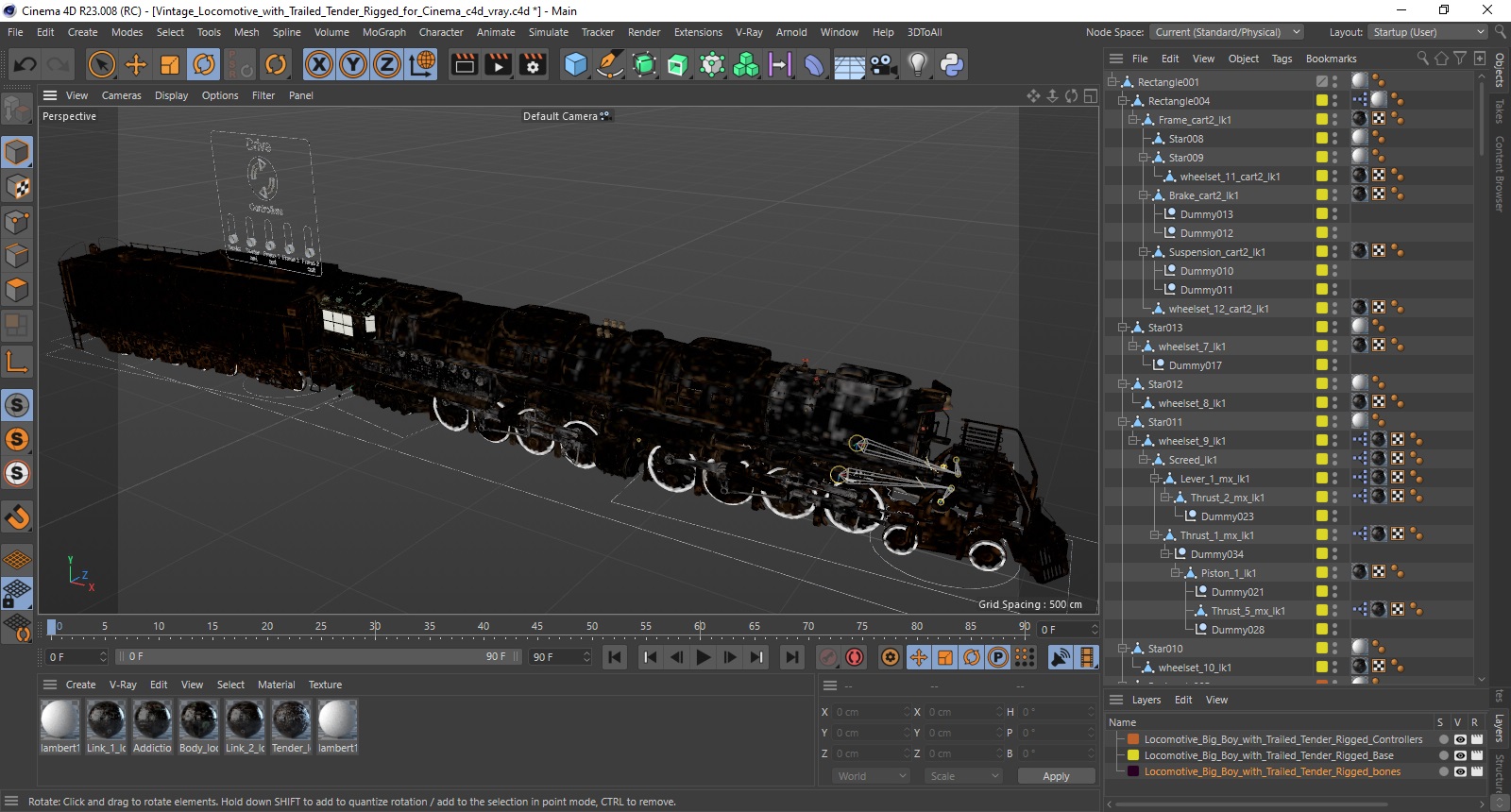The width and height of the screenshot is (1511, 812).
Task: Toggle X axis lock icon
Action: pos(319,64)
